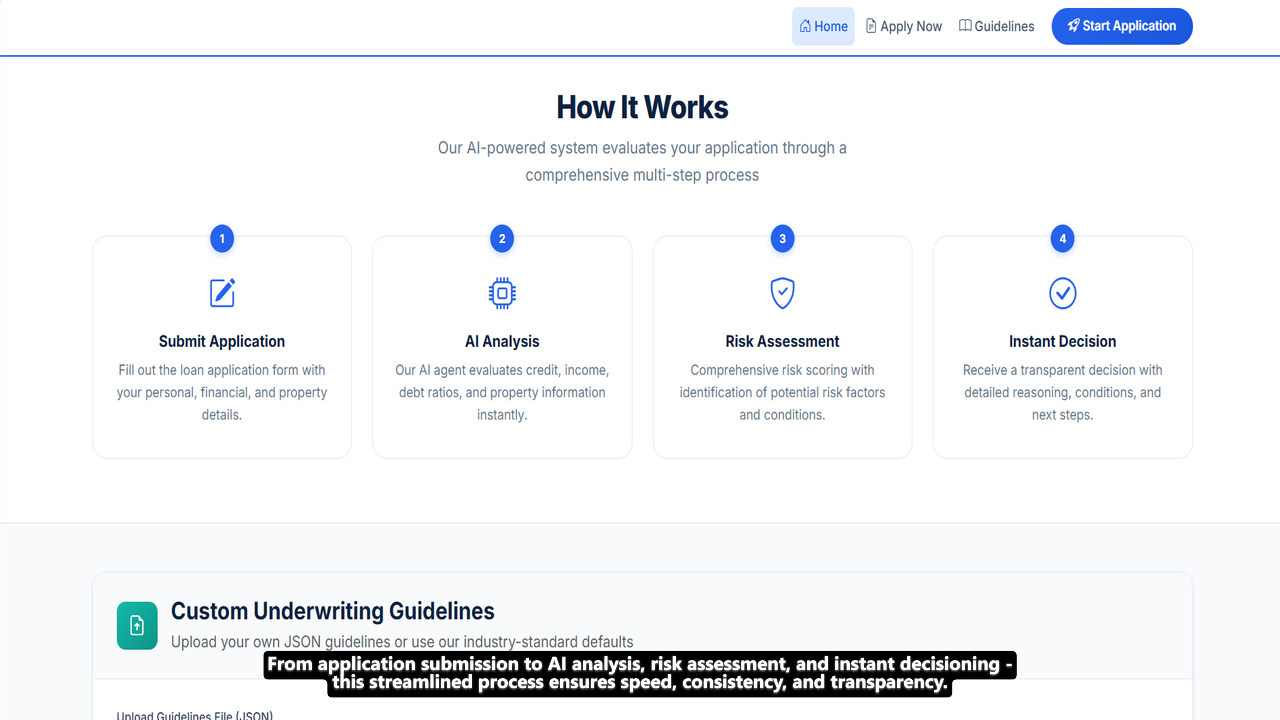Viewport: 1280px width, 720px height.
Task: Click the 'Our AI agent evaluates credit' description
Action: click(x=502, y=392)
